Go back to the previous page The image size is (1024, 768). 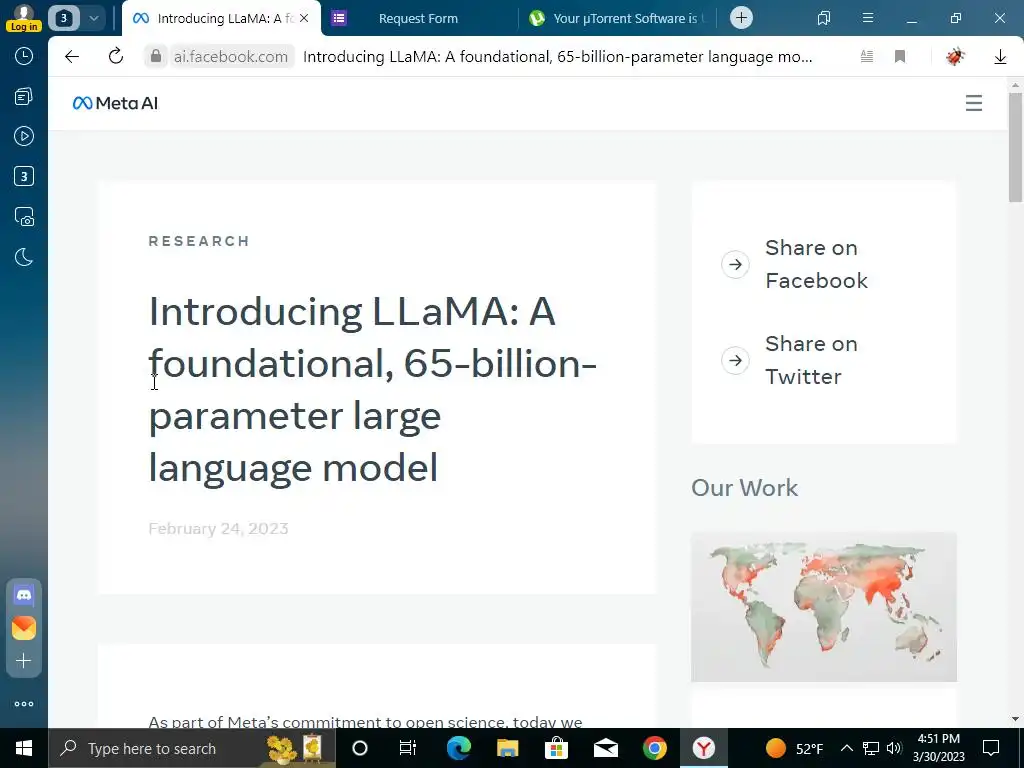point(72,57)
